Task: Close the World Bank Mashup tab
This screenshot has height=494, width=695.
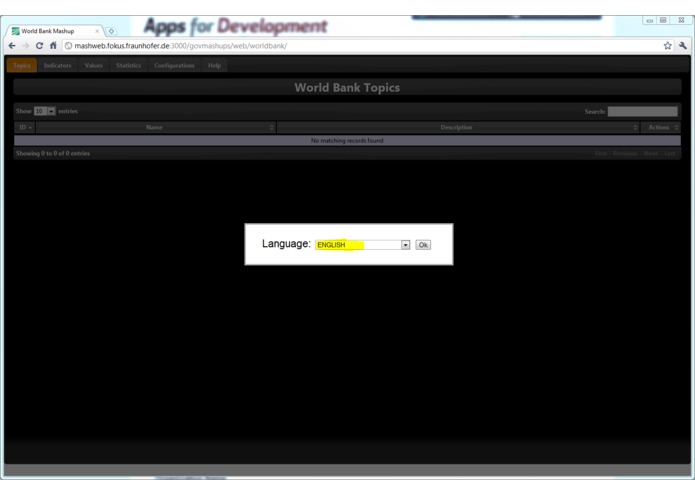Action: pos(97,31)
